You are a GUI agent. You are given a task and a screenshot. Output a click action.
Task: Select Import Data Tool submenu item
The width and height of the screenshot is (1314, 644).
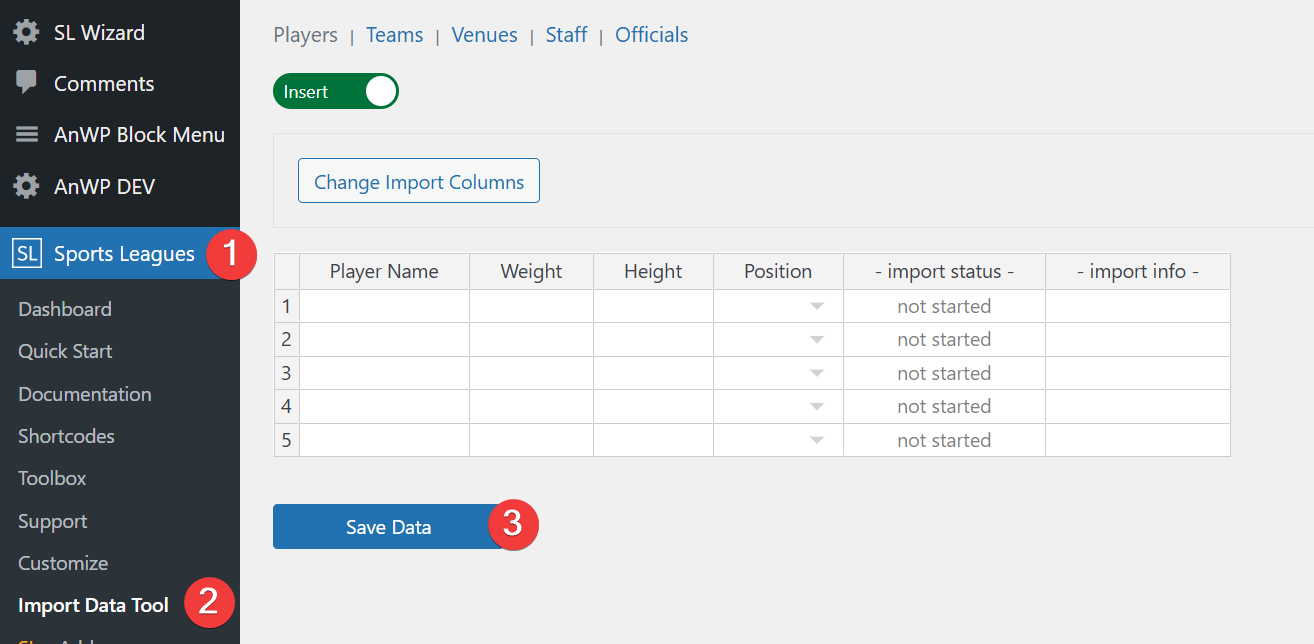pos(93,605)
